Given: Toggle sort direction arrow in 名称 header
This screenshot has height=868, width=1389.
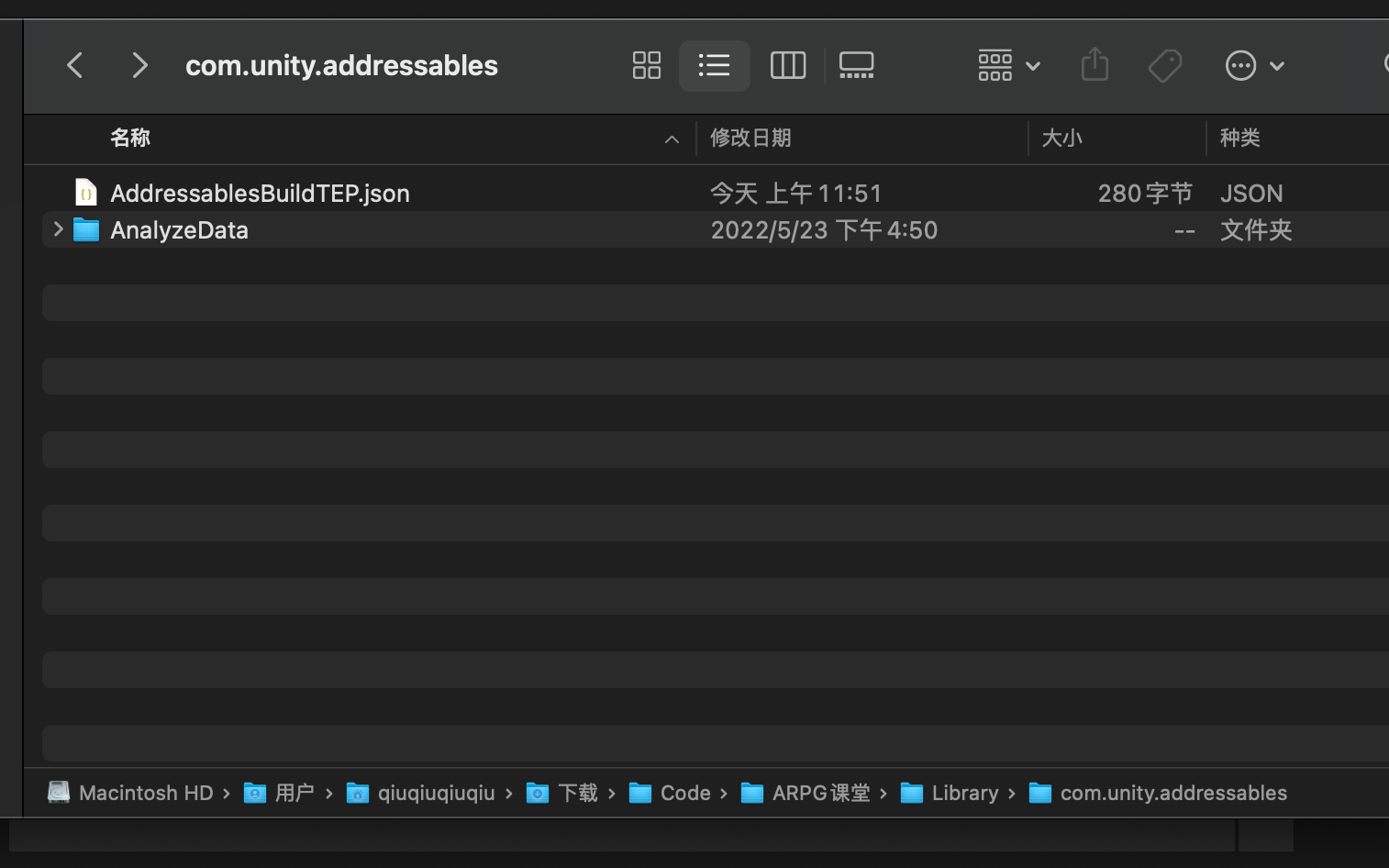Looking at the screenshot, I should tap(672, 139).
